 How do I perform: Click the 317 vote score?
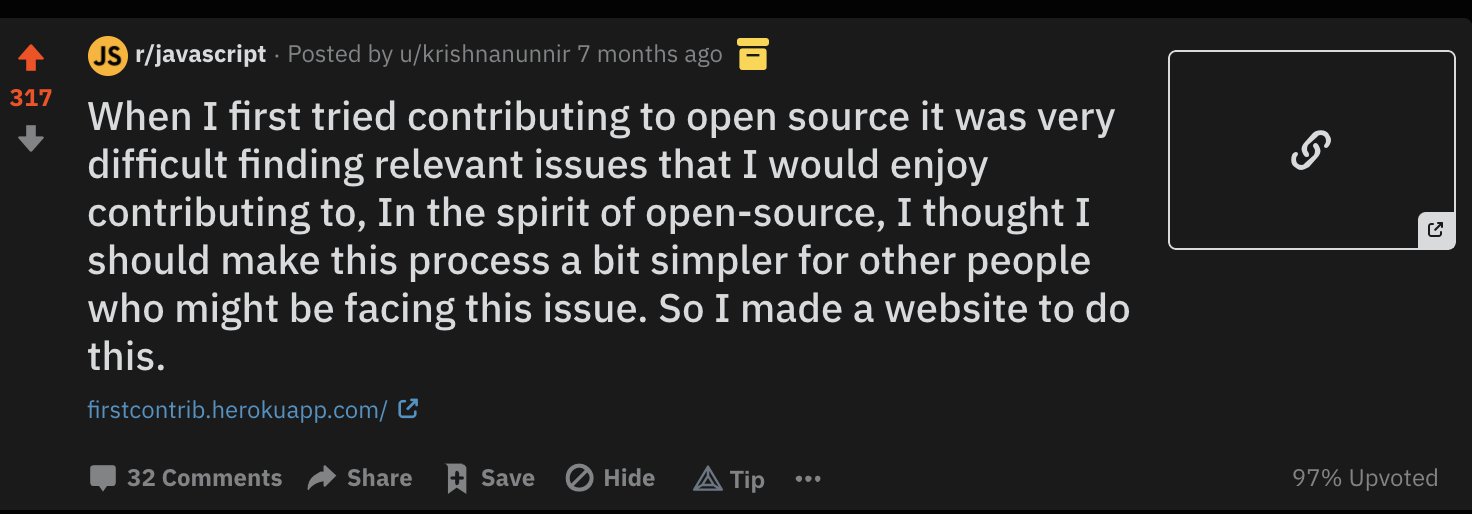click(x=31, y=98)
